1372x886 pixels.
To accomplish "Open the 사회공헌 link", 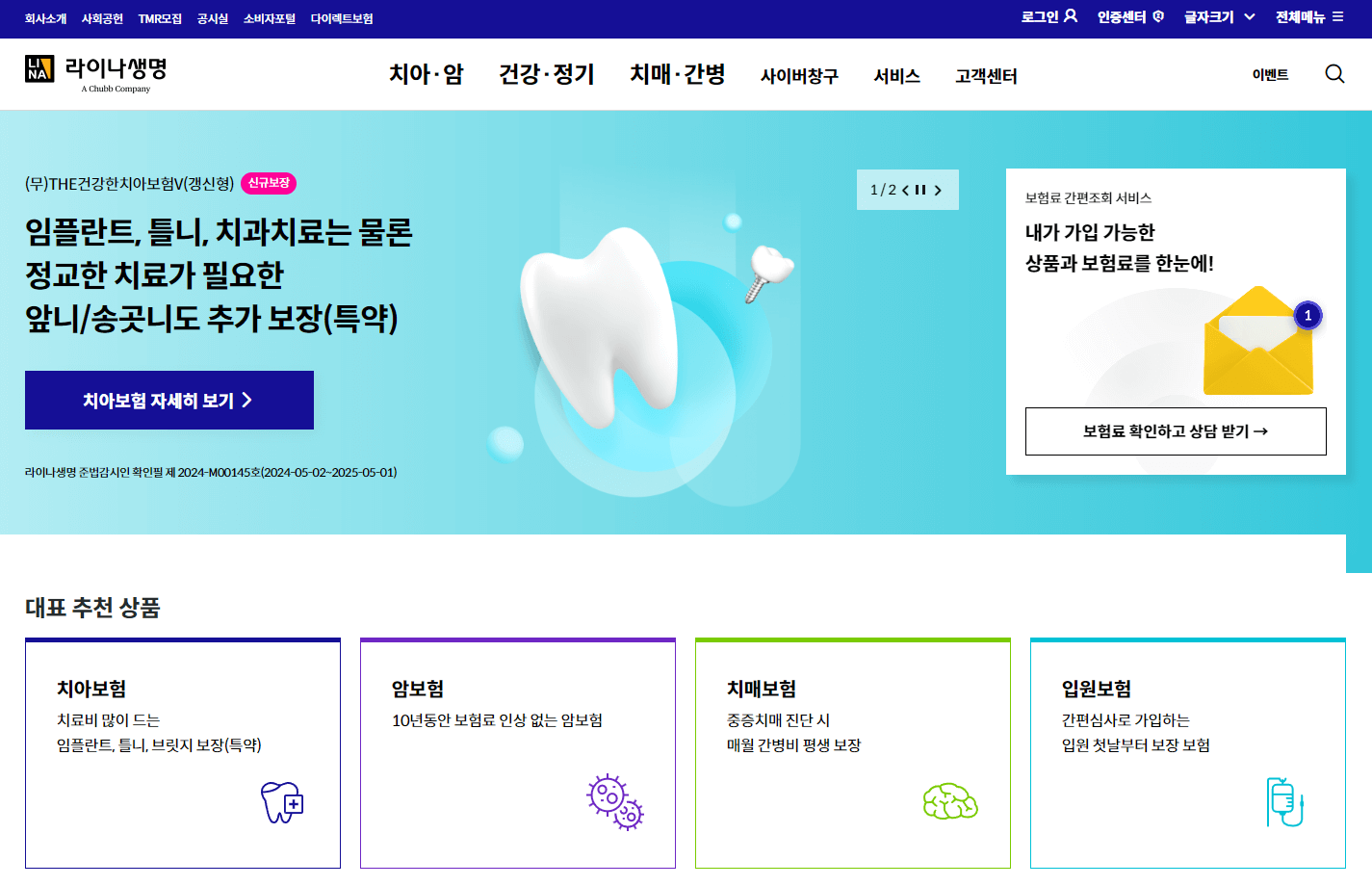I will pos(102,18).
